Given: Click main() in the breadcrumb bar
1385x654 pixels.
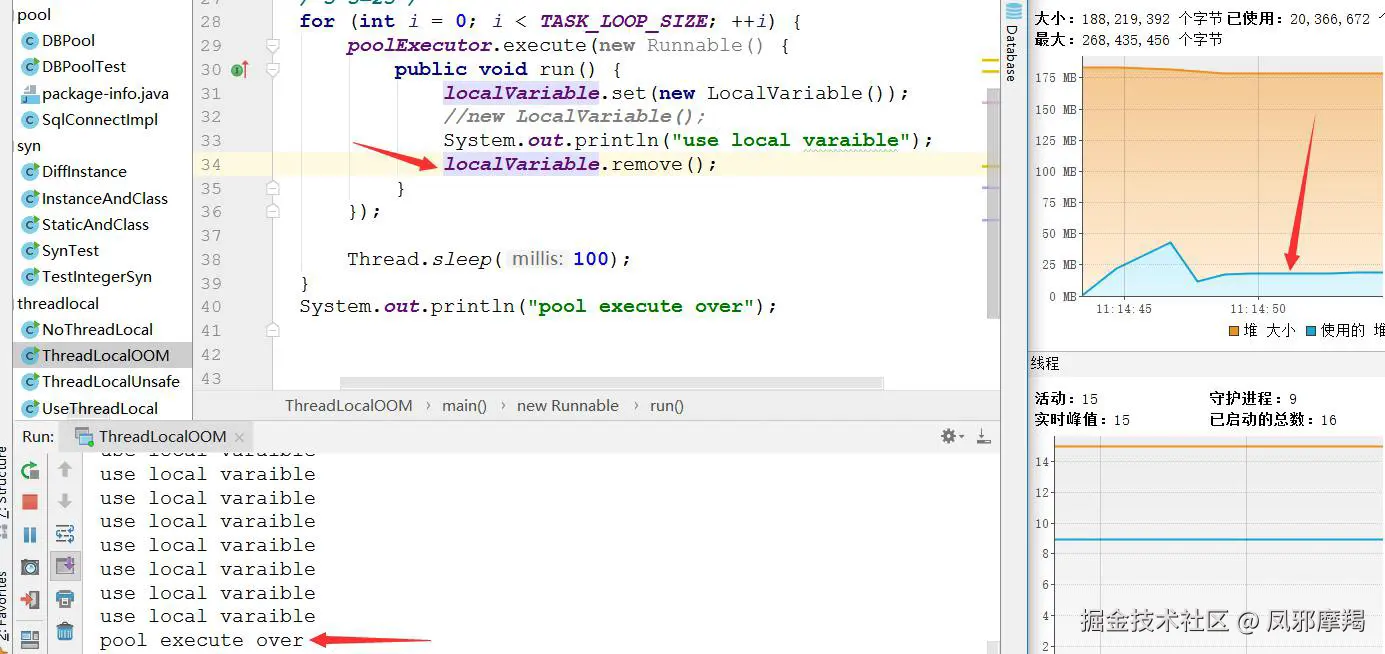Looking at the screenshot, I should (464, 406).
